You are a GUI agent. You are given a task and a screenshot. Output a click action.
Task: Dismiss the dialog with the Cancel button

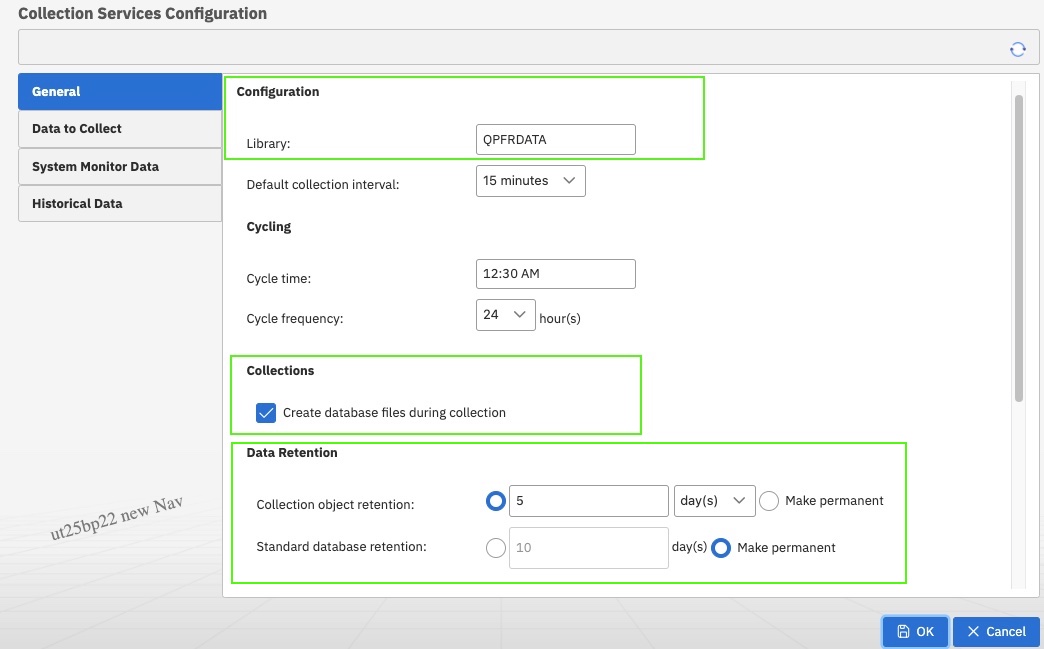click(996, 632)
